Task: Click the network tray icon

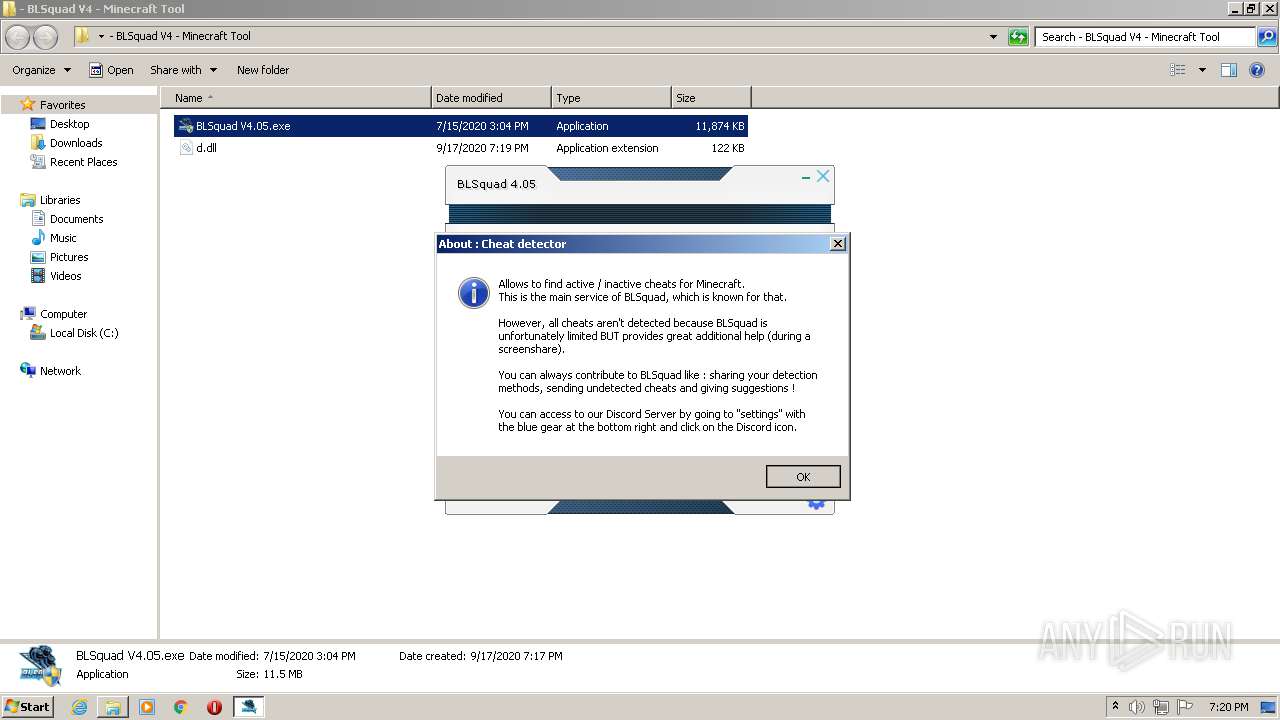Action: click(x=1161, y=707)
